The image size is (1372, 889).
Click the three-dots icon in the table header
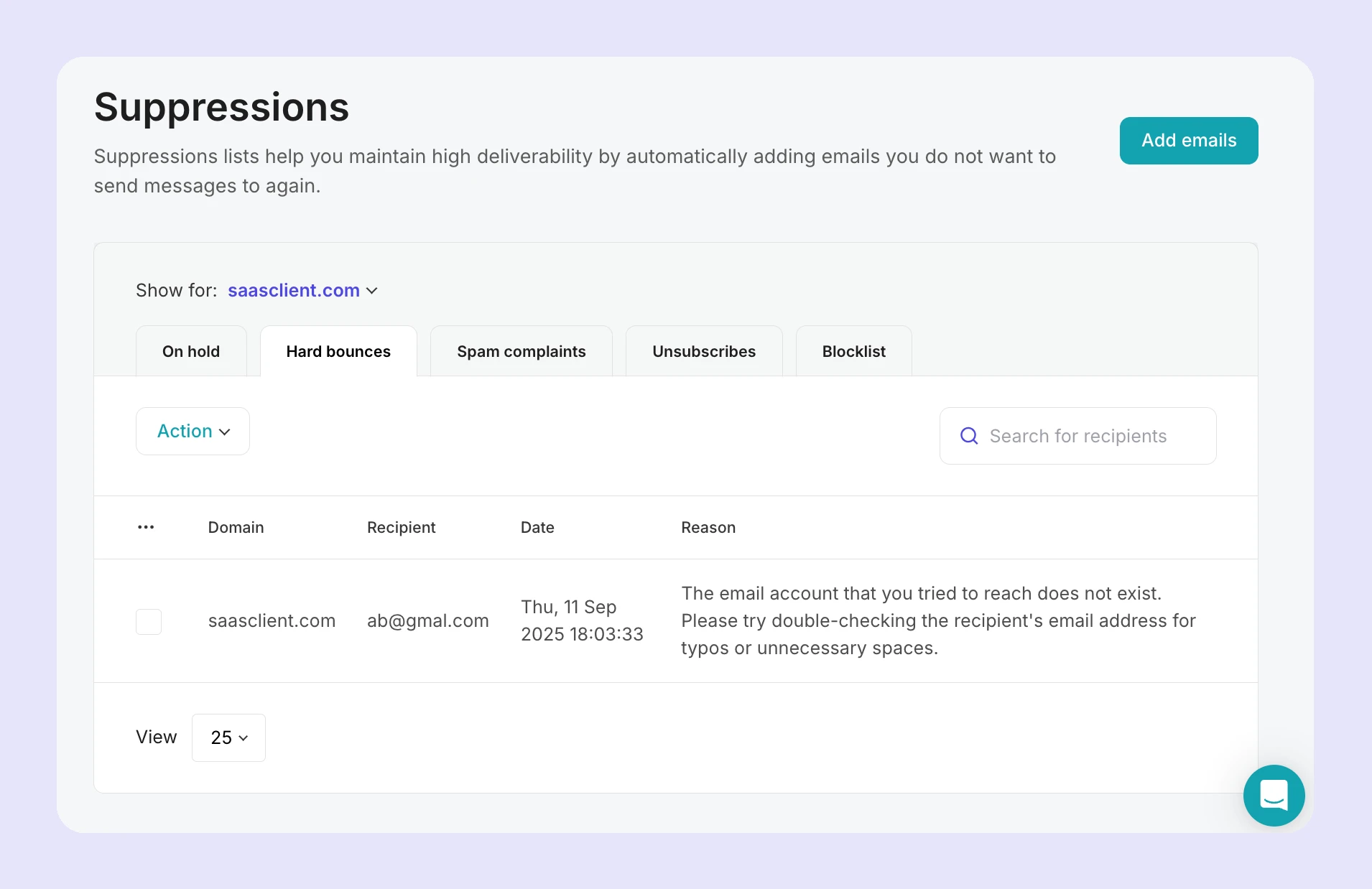click(146, 527)
